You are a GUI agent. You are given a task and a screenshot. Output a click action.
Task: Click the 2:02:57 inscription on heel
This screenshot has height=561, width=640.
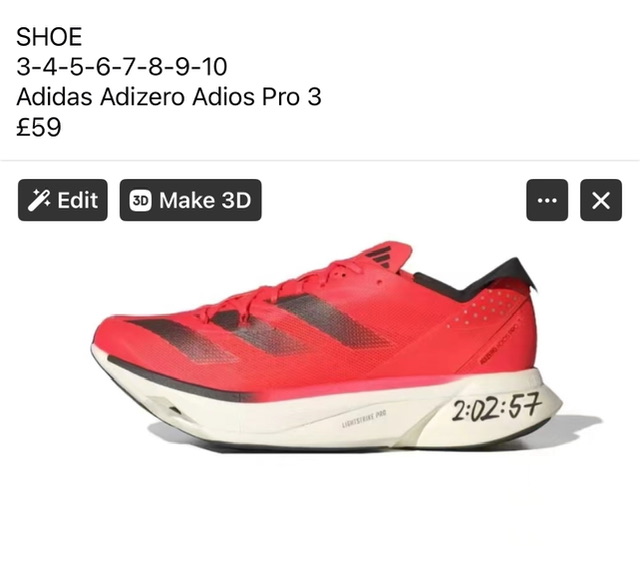[497, 406]
